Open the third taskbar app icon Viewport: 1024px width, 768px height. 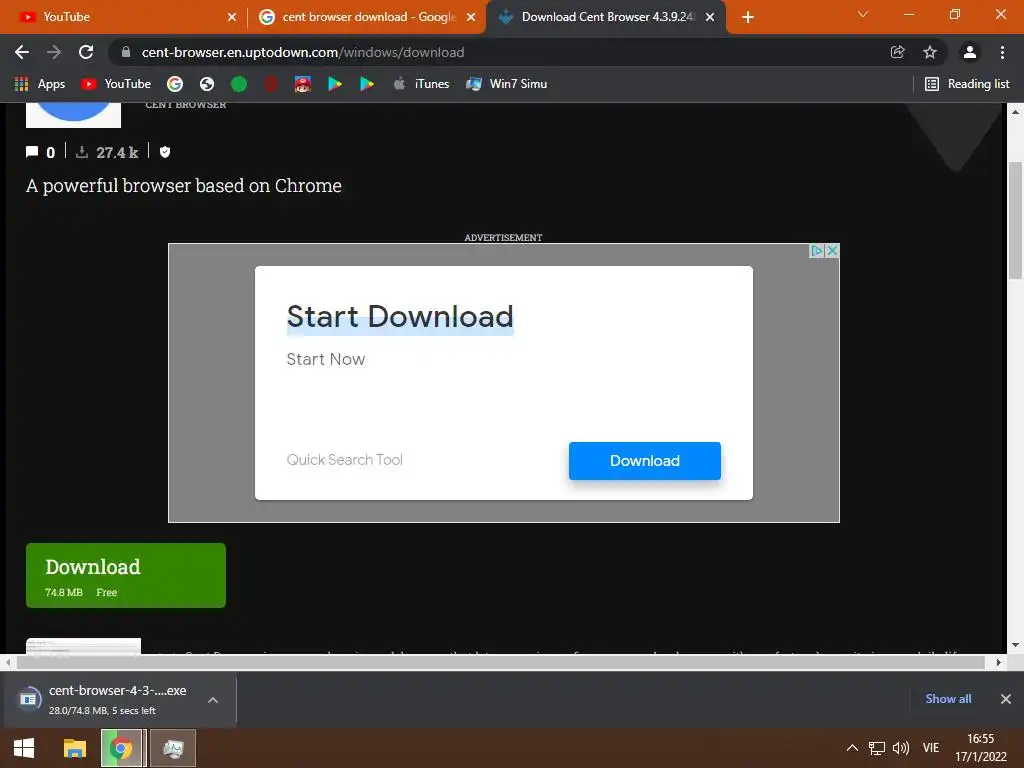(x=173, y=748)
